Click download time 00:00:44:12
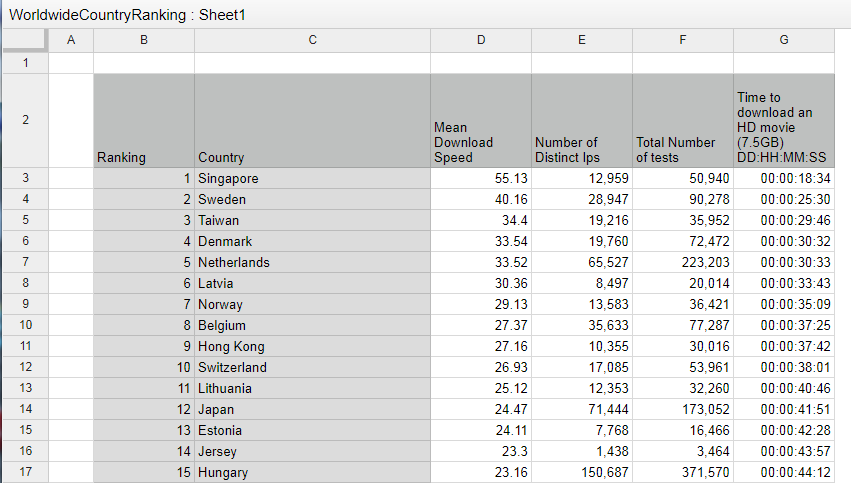The width and height of the screenshot is (851, 483). pos(784,472)
